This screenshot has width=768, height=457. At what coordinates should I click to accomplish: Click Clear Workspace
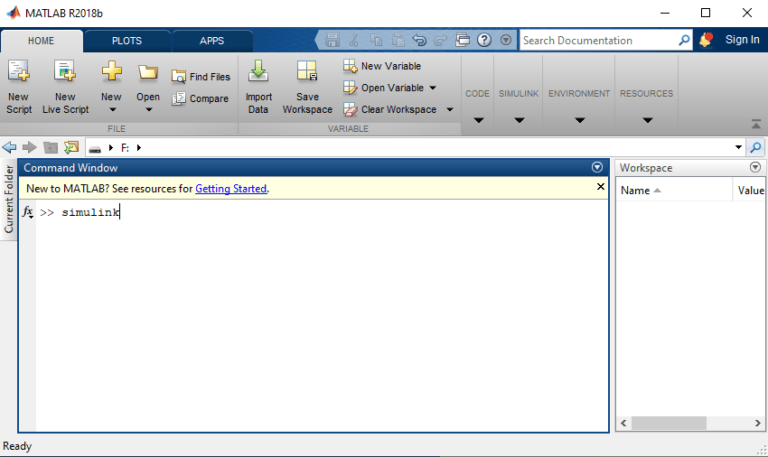pos(390,109)
